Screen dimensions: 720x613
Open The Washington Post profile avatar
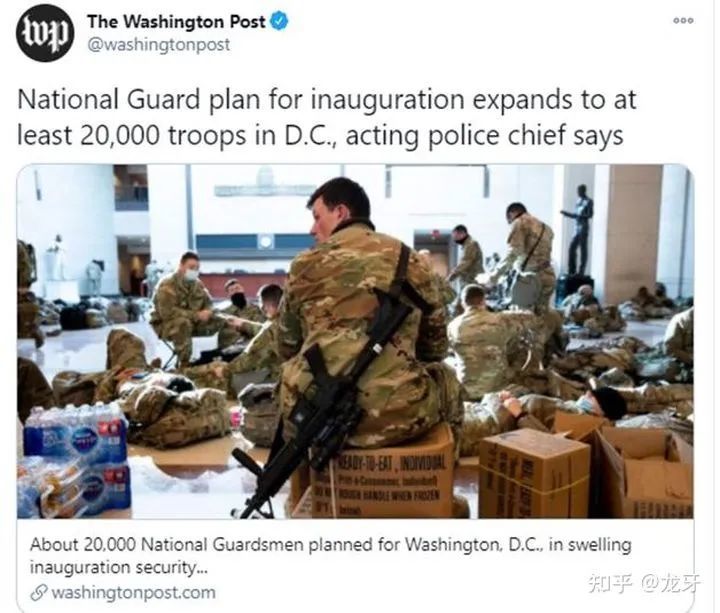(x=45, y=33)
